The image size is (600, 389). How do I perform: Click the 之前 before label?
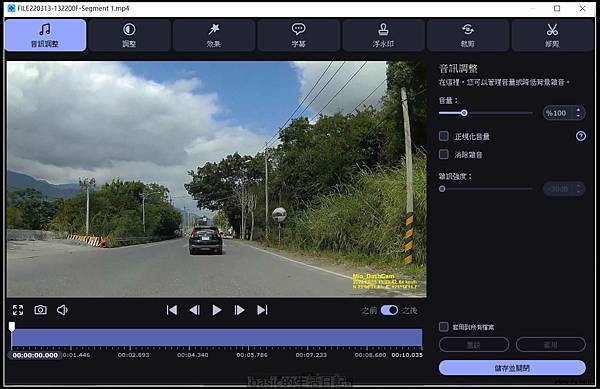[x=369, y=310]
